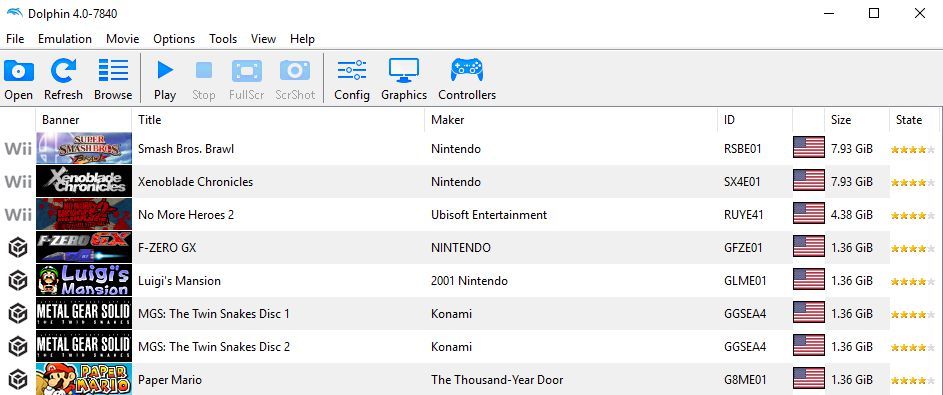Select the F-ZERO GX title text
Image resolution: width=943 pixels, height=395 pixels.
(167, 248)
